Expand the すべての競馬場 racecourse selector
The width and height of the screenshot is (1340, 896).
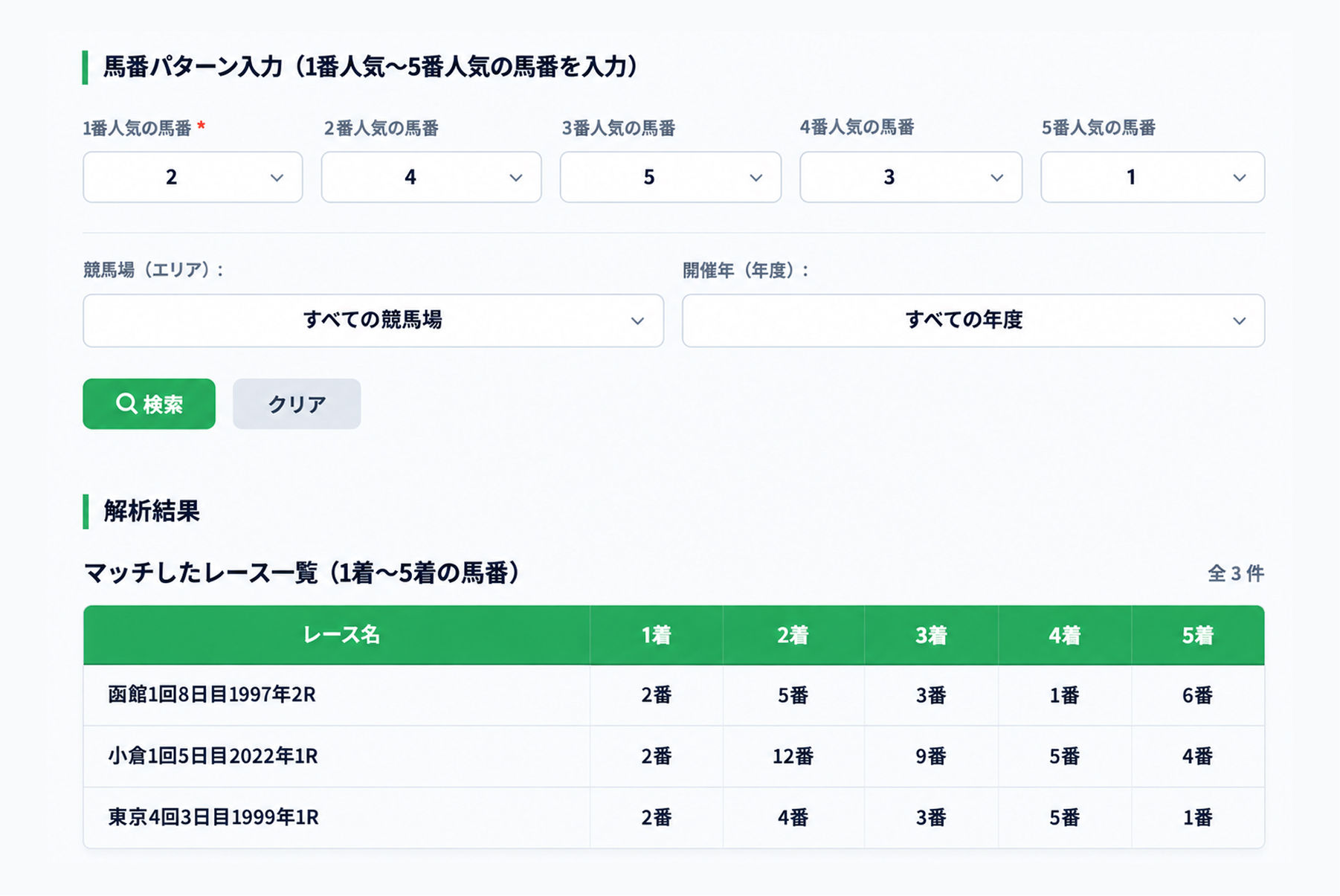[373, 320]
